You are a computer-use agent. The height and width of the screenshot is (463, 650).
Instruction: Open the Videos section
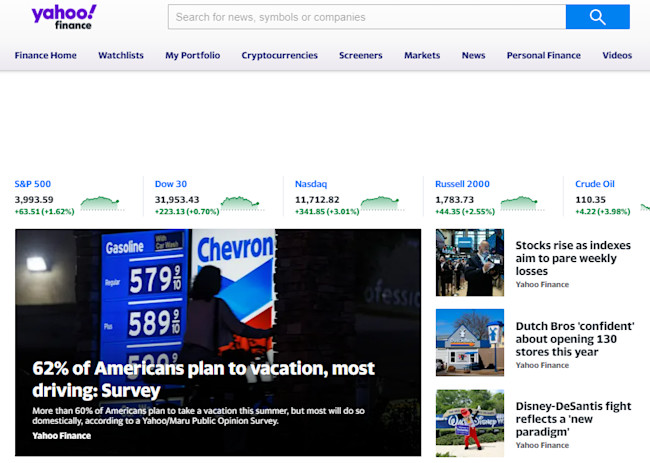617,55
